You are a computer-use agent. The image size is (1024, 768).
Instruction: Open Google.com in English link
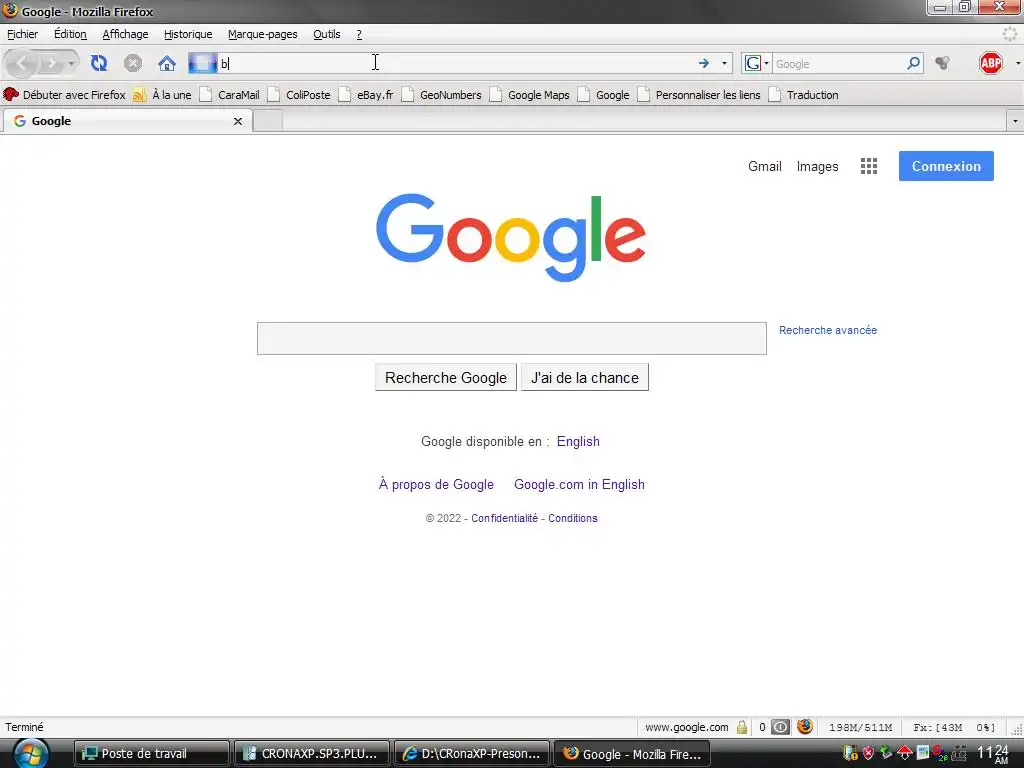pyautogui.click(x=579, y=485)
